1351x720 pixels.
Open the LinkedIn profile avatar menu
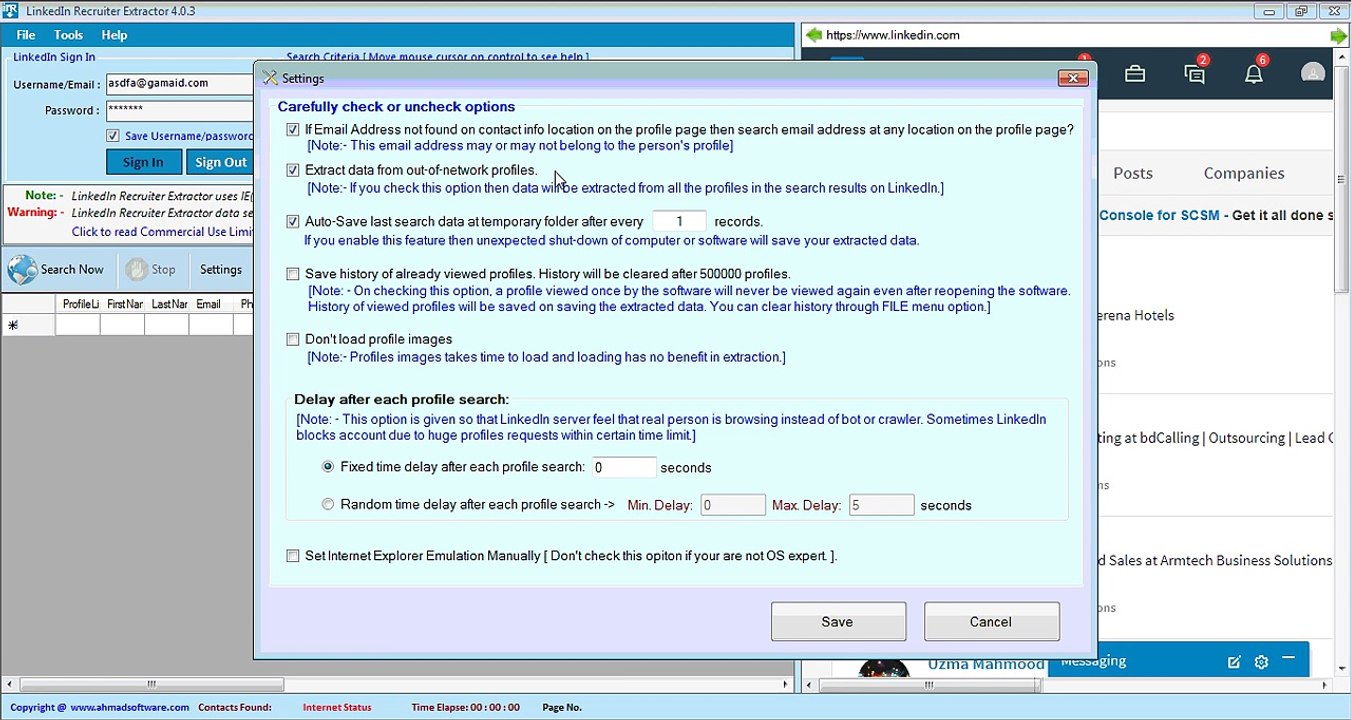[1312, 73]
